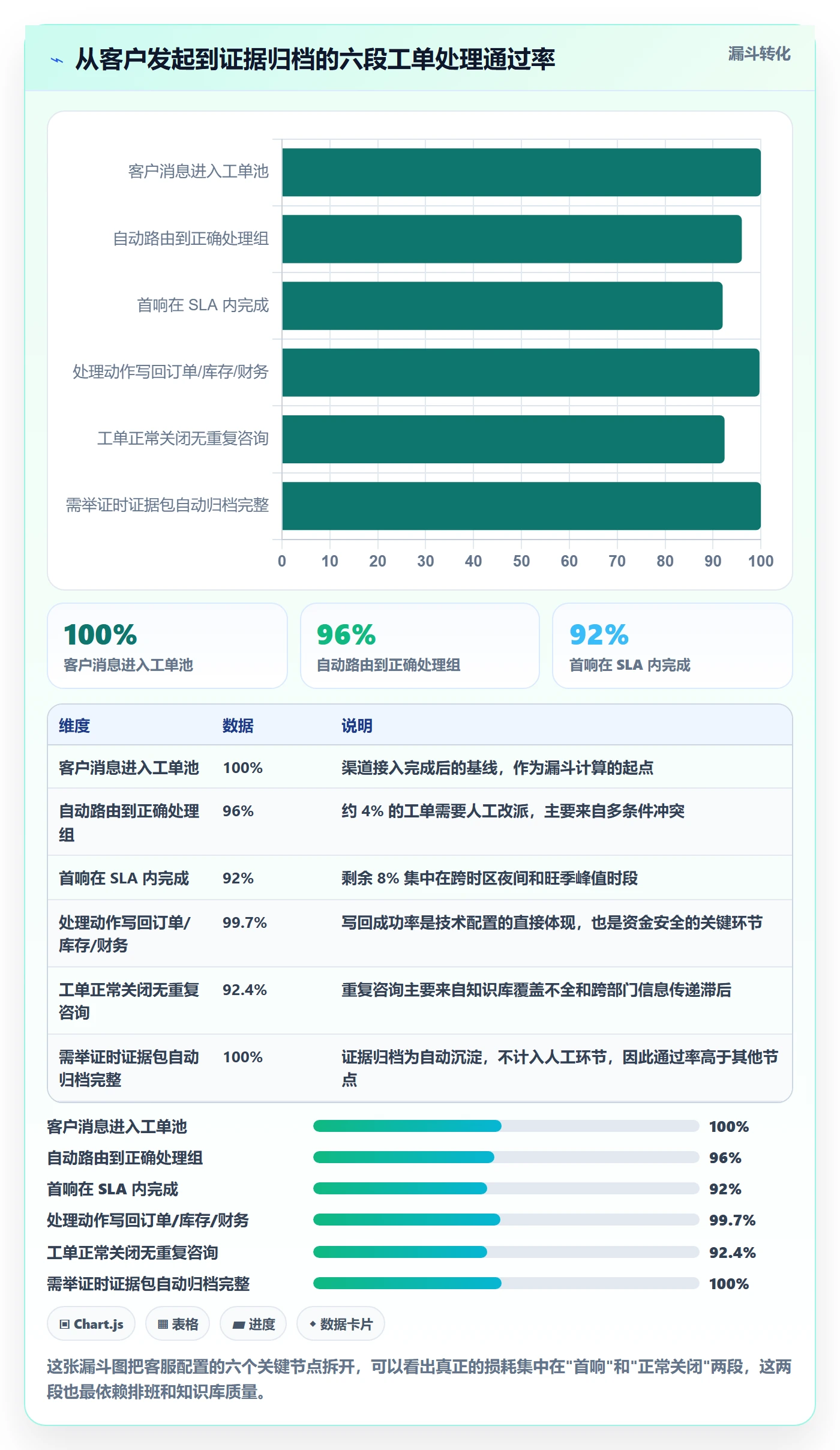Click the 92.4% cell in the table
840x1450 pixels.
point(245,990)
